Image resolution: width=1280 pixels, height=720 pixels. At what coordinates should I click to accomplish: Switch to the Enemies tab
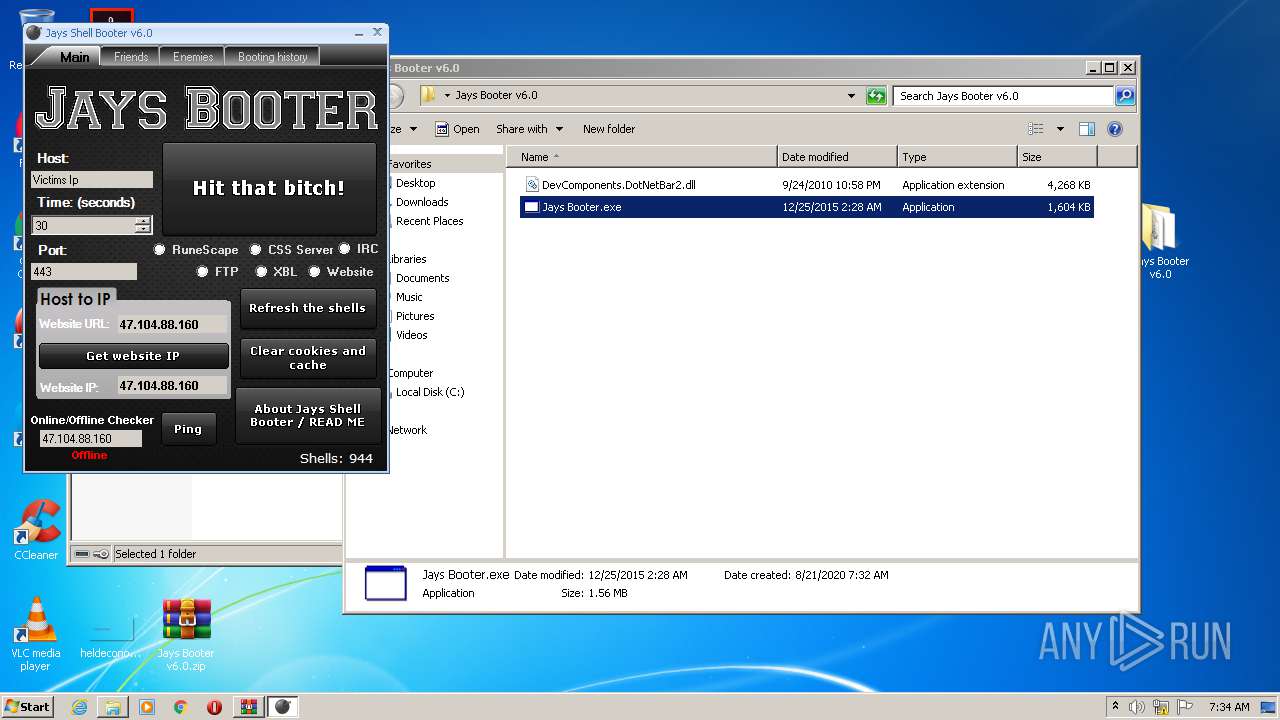click(x=193, y=57)
